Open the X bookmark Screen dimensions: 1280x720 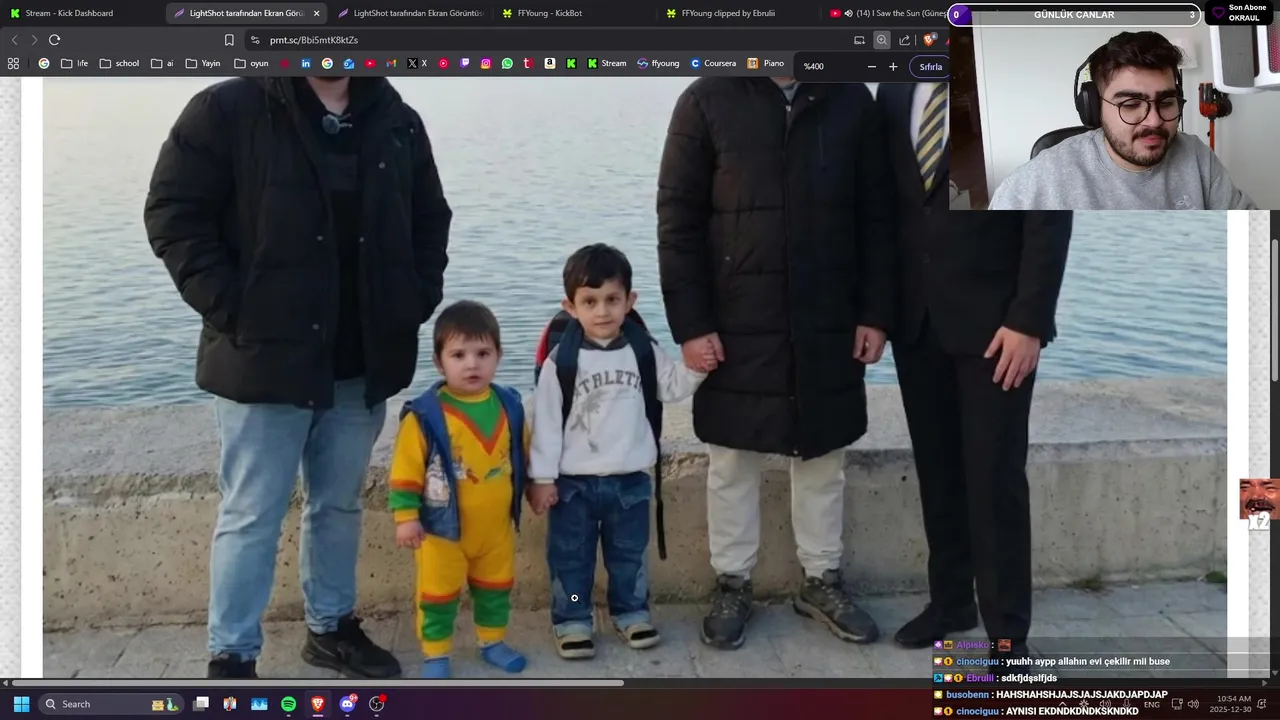pos(417,63)
